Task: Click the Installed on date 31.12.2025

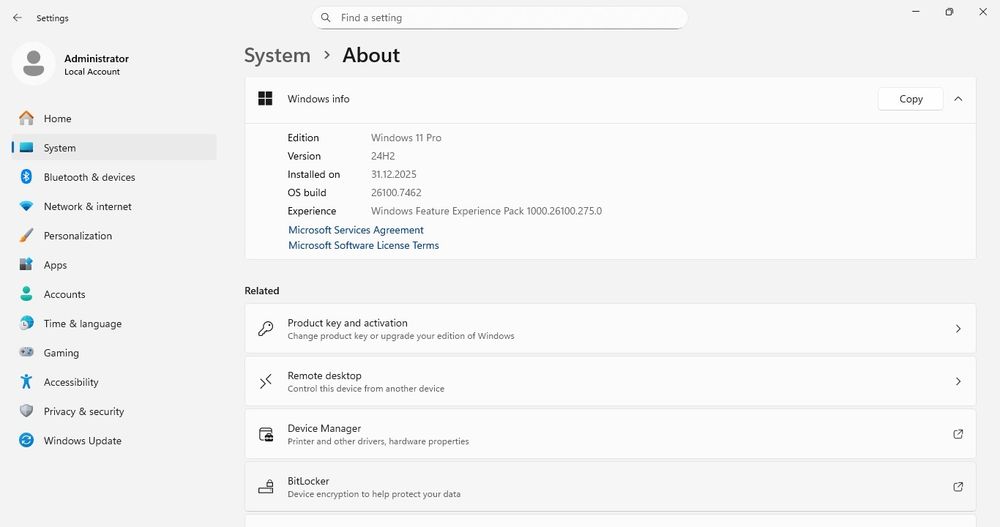Action: (393, 174)
